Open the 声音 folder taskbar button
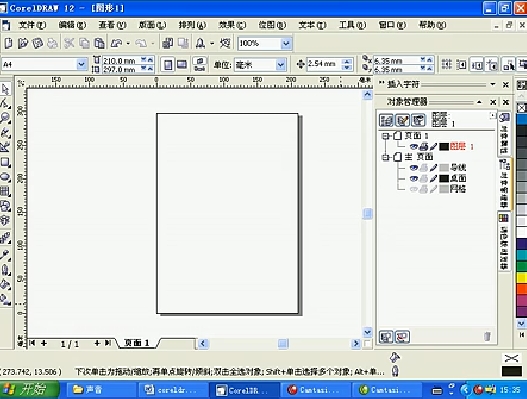 [x=102, y=390]
